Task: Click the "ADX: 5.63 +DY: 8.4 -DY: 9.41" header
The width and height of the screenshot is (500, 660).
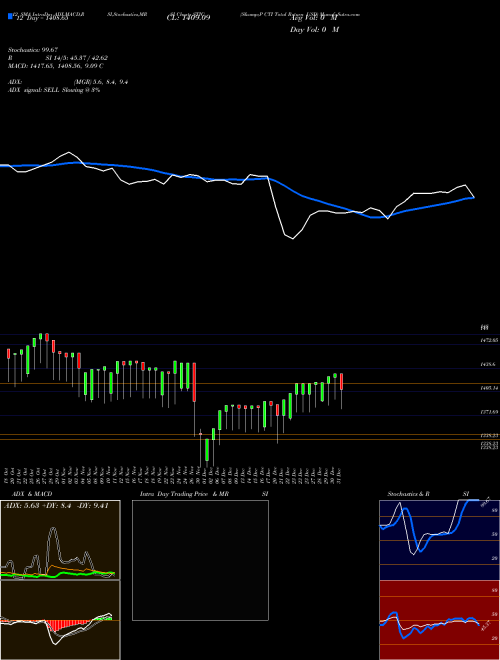Action: pos(56,505)
